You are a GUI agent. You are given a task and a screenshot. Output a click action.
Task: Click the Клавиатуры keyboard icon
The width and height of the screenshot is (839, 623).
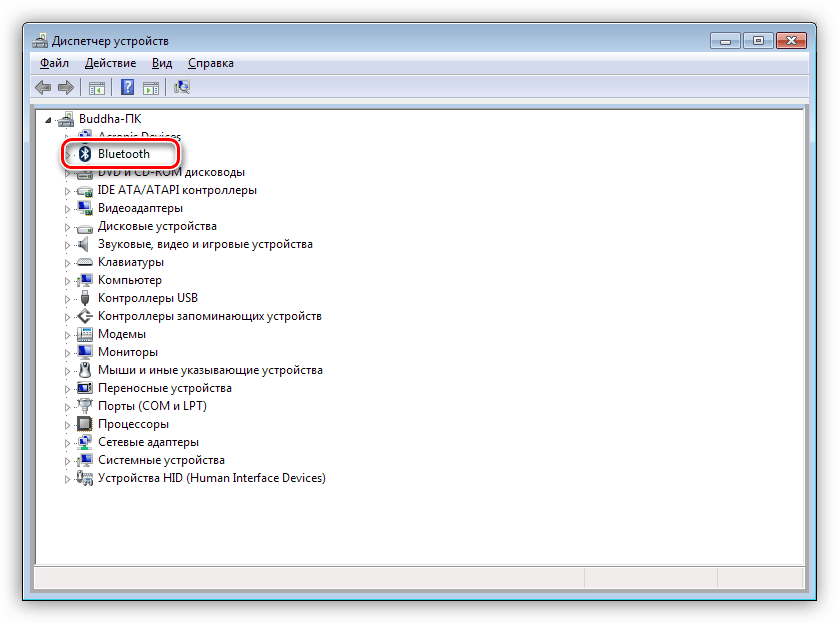pyautogui.click(x=85, y=262)
